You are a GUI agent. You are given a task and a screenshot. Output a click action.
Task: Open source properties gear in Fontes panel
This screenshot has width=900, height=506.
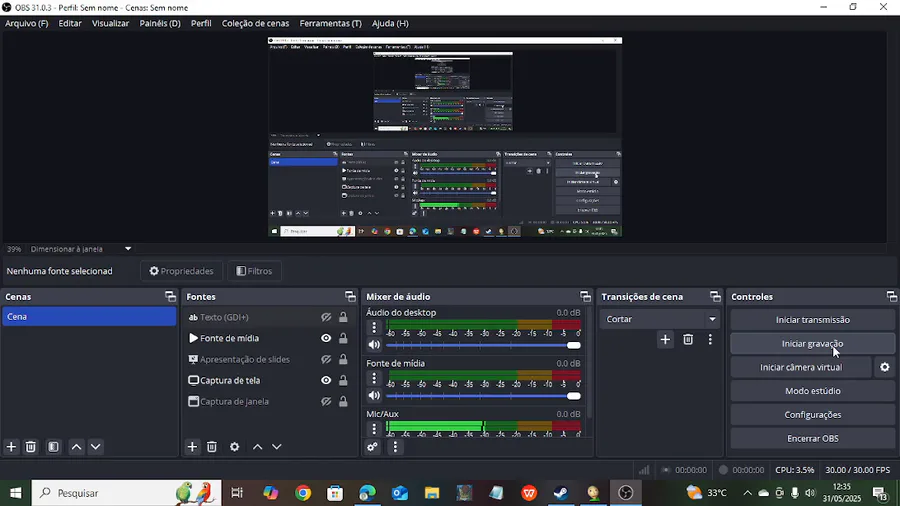(x=234, y=446)
